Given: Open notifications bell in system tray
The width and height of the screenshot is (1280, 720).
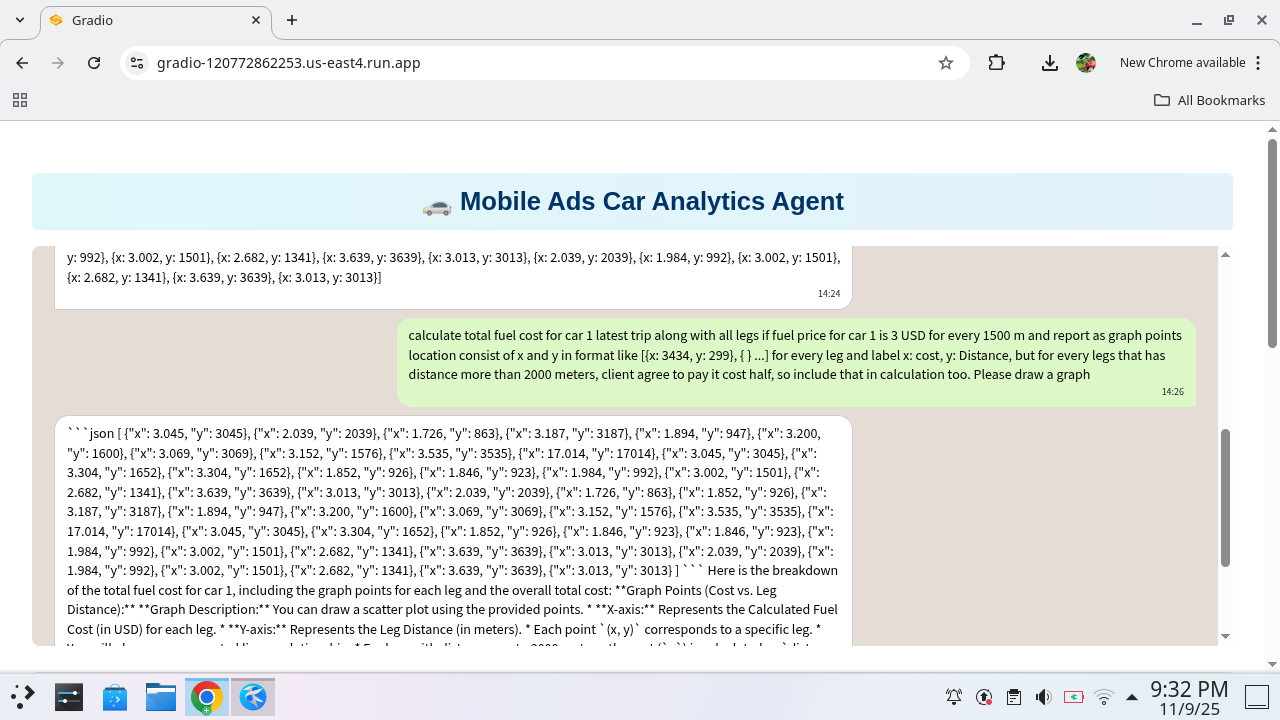Looking at the screenshot, I should coord(954,697).
